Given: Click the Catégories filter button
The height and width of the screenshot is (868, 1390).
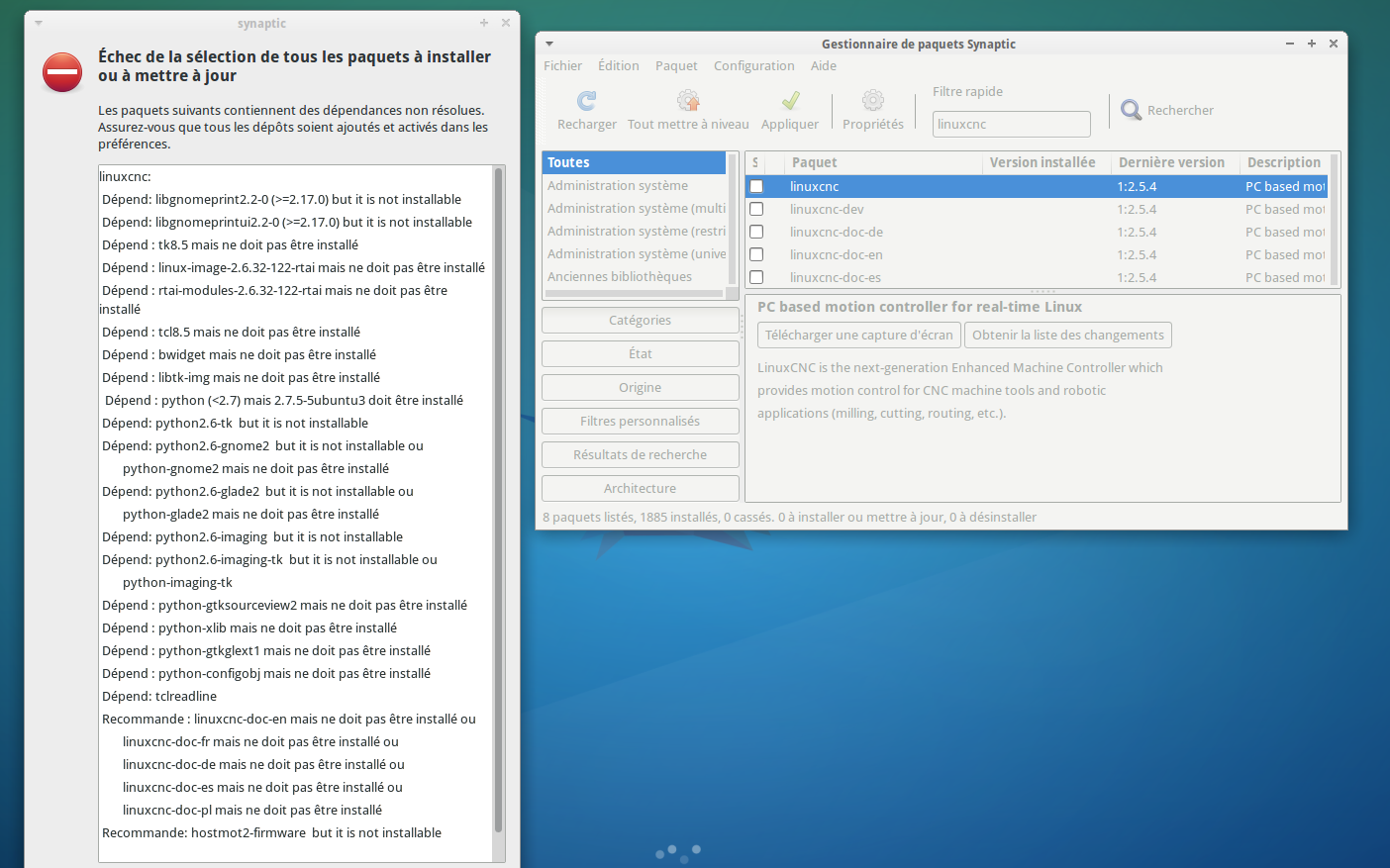Looking at the screenshot, I should [x=641, y=320].
